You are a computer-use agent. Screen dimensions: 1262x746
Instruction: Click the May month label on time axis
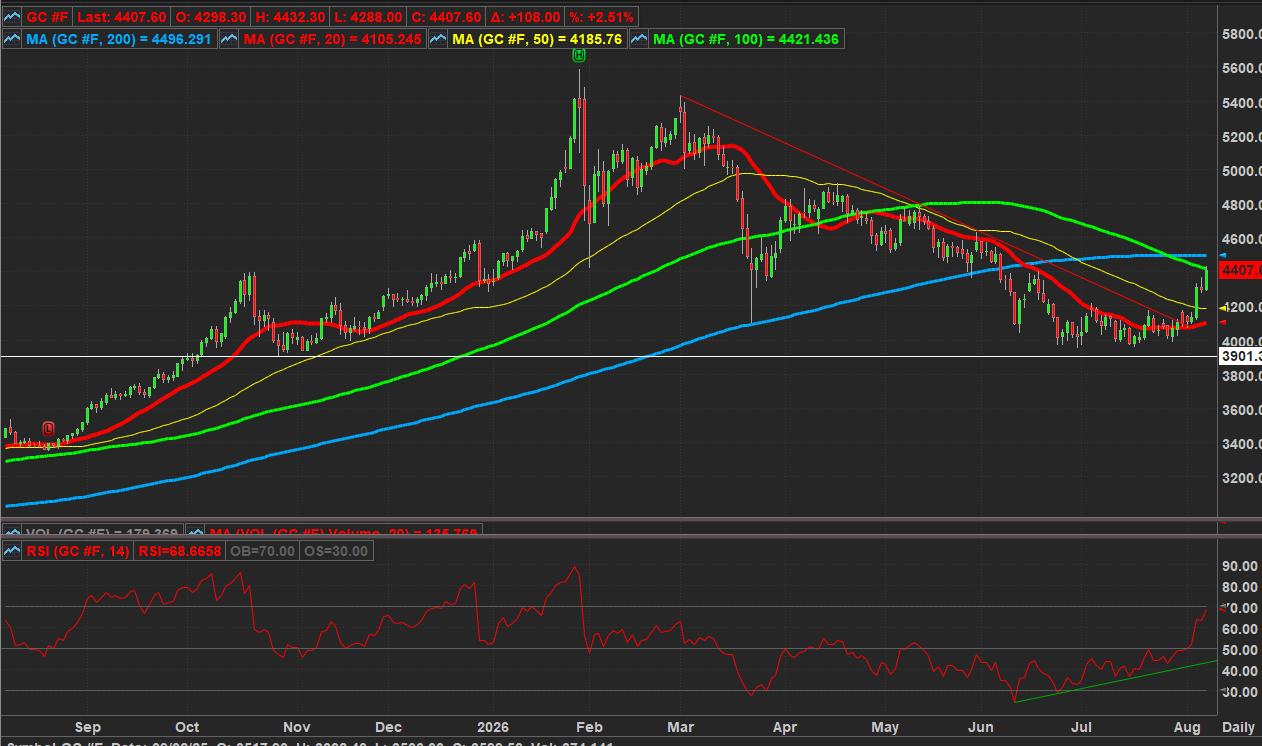click(886, 727)
